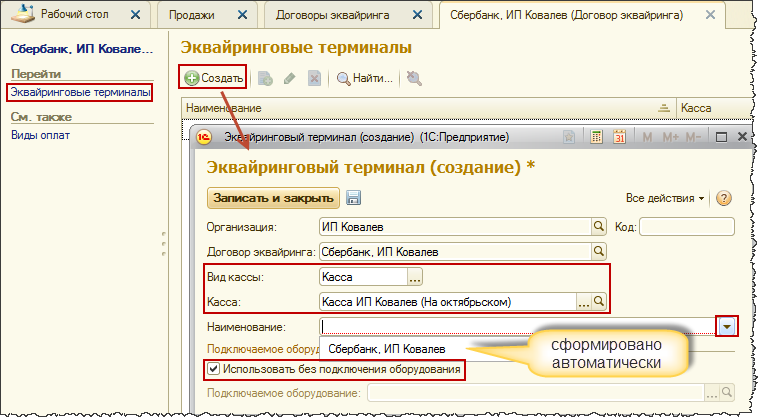Click the Договор эквайринга input field
The image size is (758, 418).
(455, 252)
